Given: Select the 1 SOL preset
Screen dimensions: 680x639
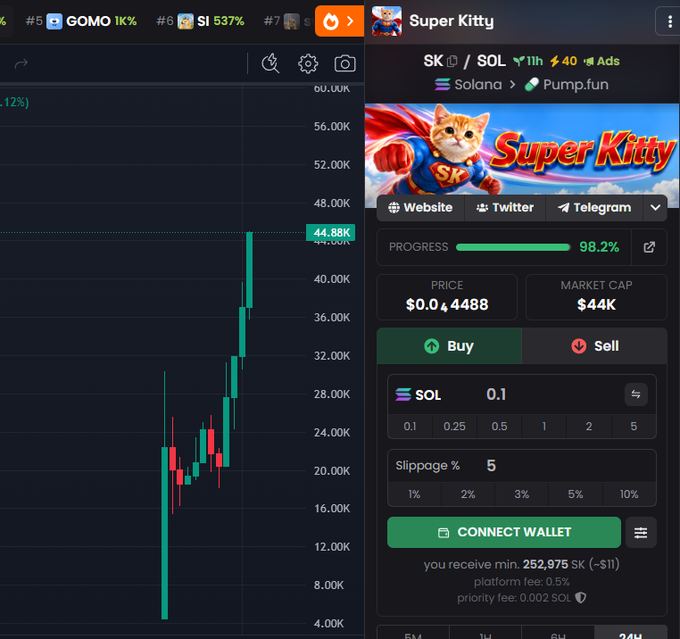Looking at the screenshot, I should coord(544,426).
